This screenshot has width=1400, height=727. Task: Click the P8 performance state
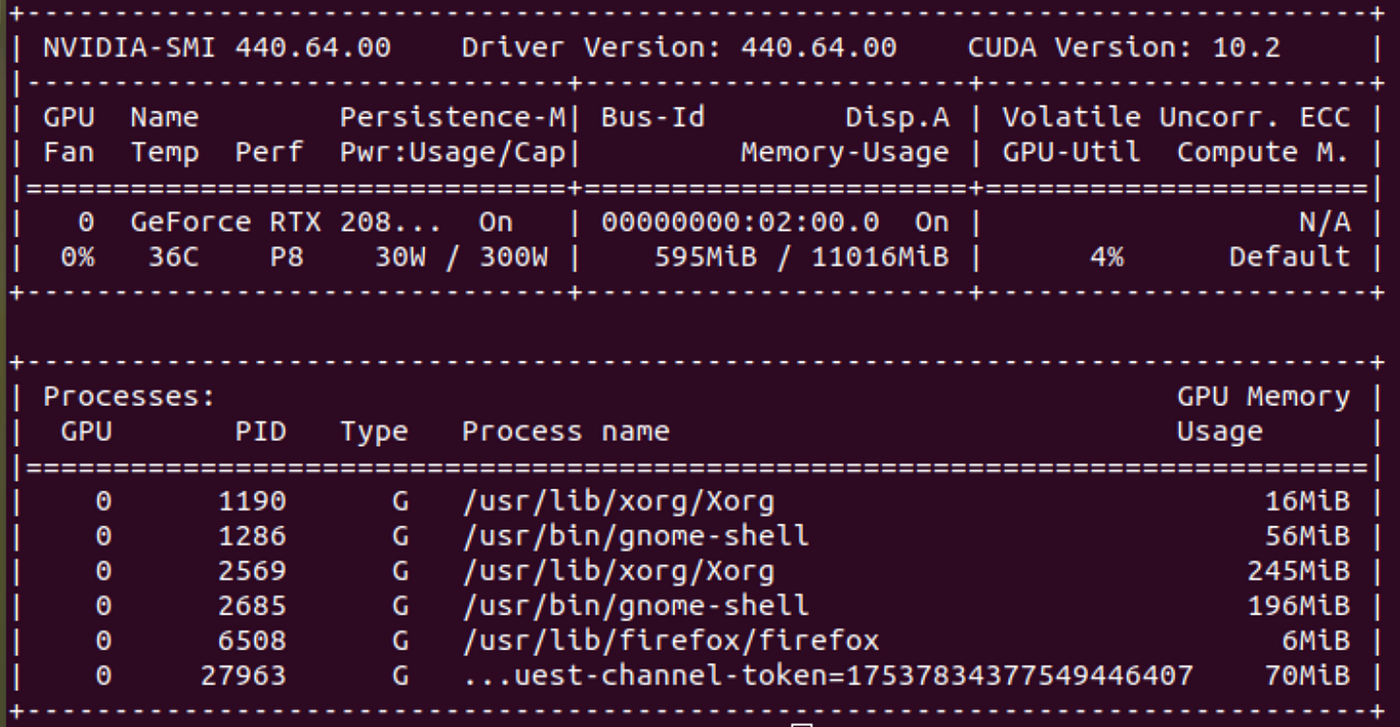point(286,257)
